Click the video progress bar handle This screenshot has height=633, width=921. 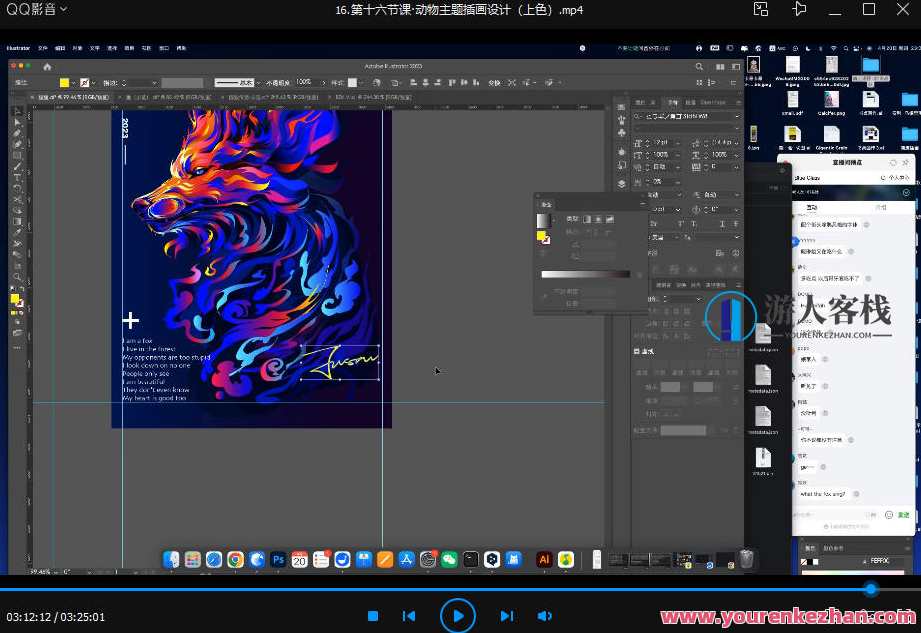[x=870, y=589]
